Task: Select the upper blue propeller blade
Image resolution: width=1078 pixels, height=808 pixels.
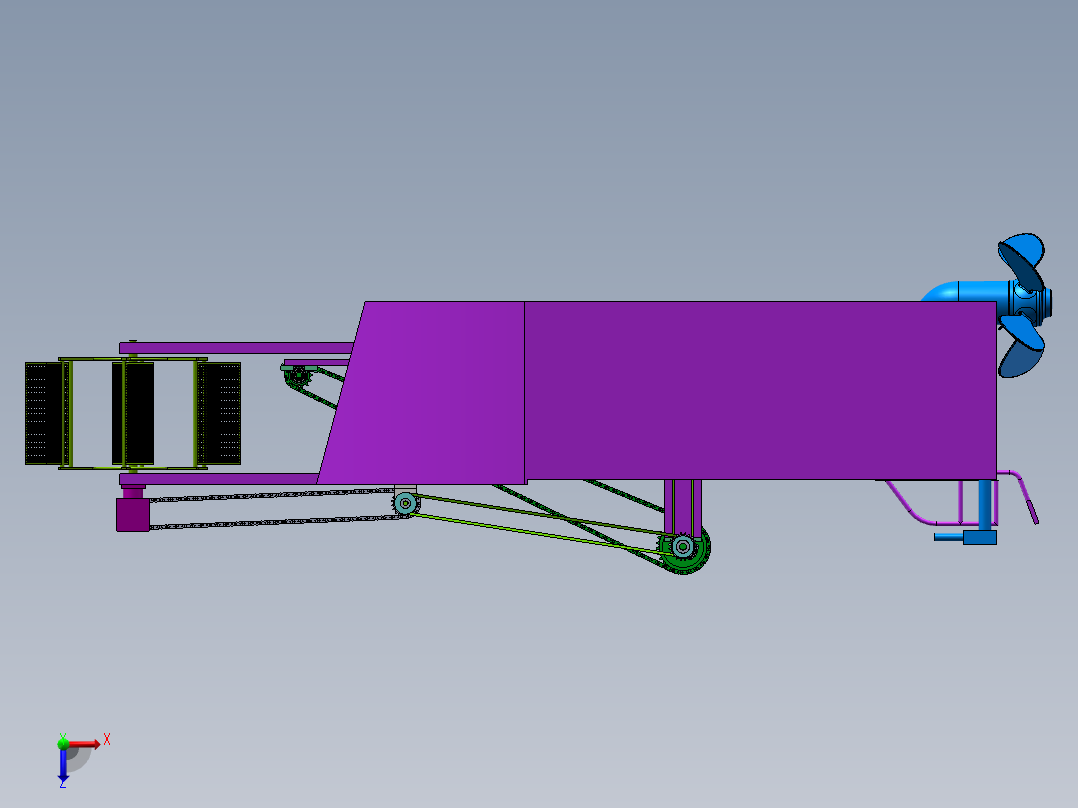Action: click(1024, 258)
